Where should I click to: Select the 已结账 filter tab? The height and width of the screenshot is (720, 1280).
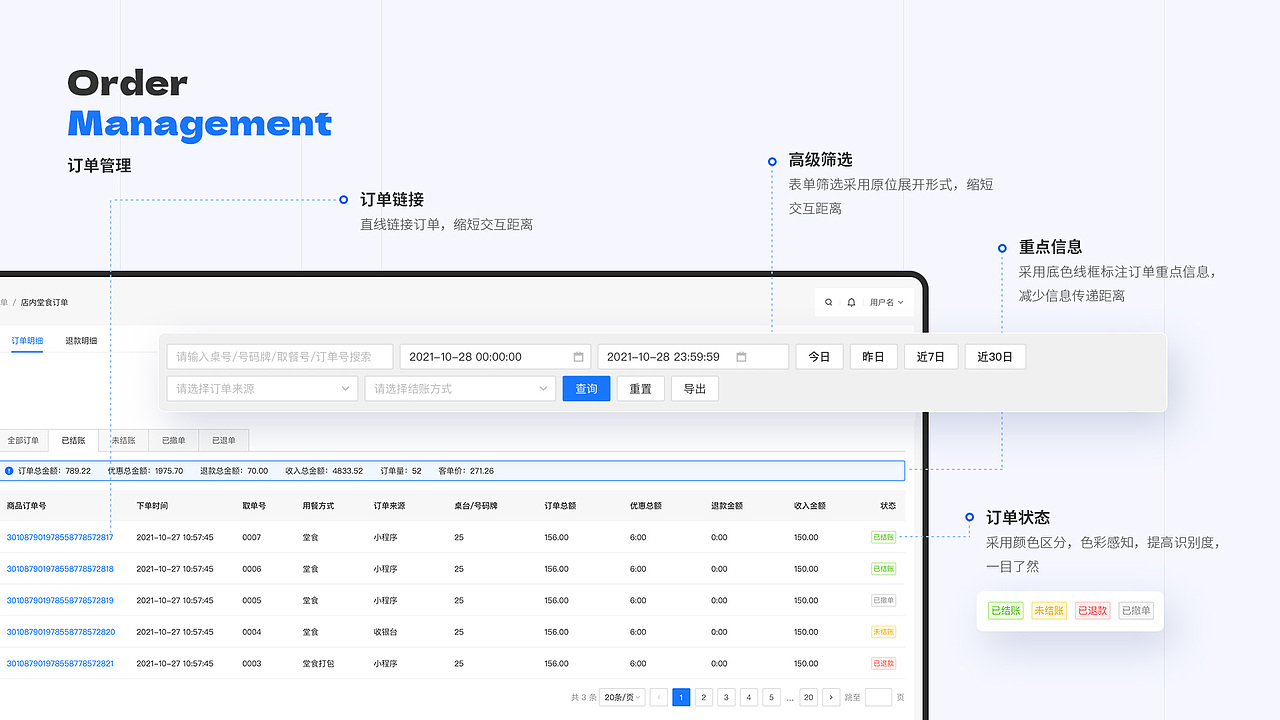point(73,440)
